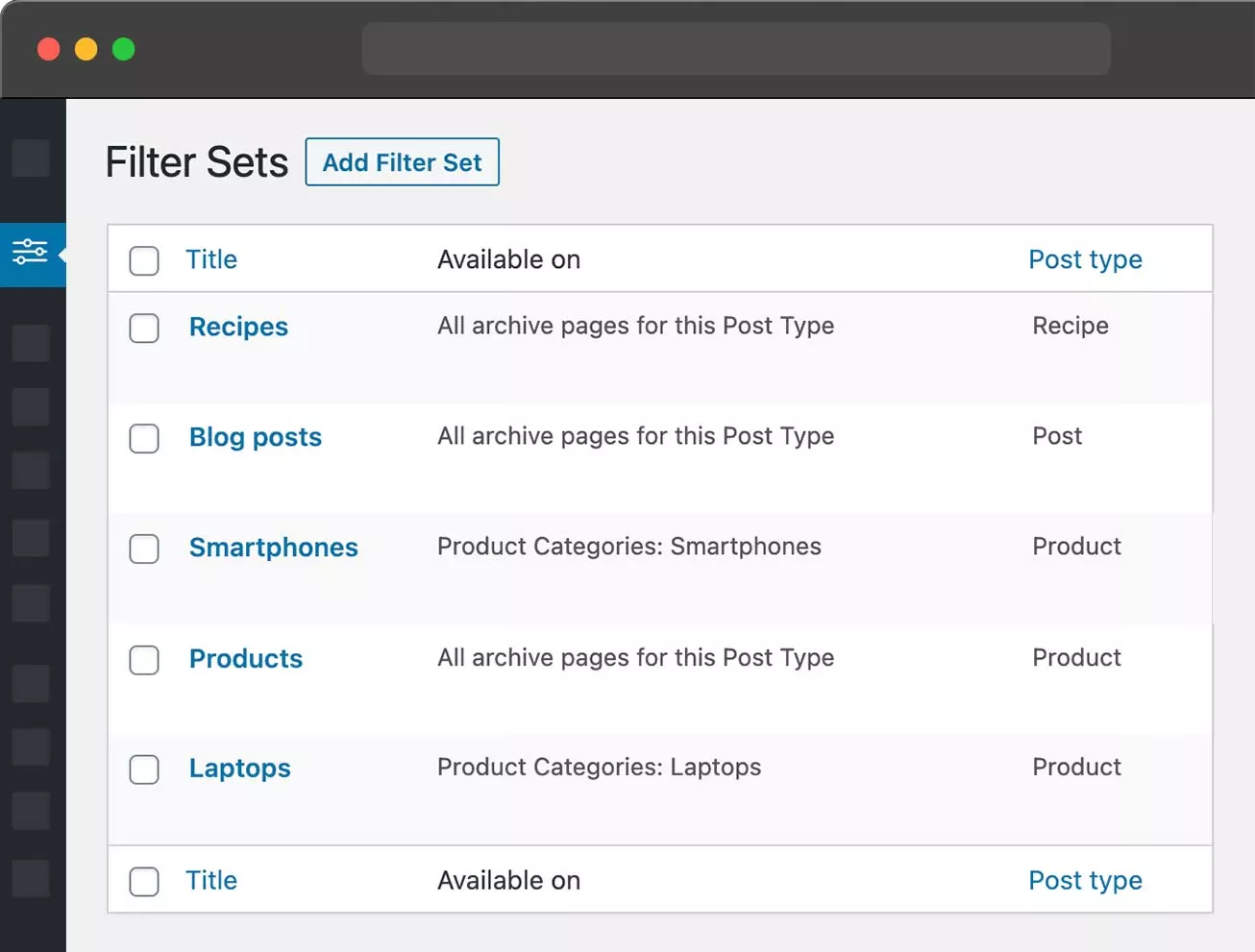Click 'Recipe' post type cell
This screenshot has width=1255, height=952.
pos(1070,326)
